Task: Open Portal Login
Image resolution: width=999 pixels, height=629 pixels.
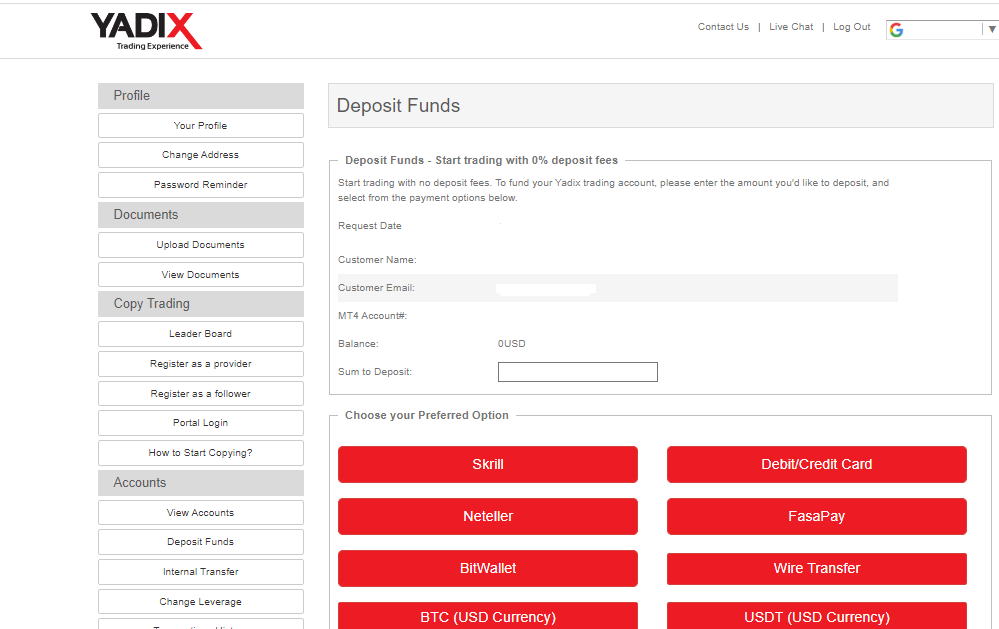Action: 201,423
